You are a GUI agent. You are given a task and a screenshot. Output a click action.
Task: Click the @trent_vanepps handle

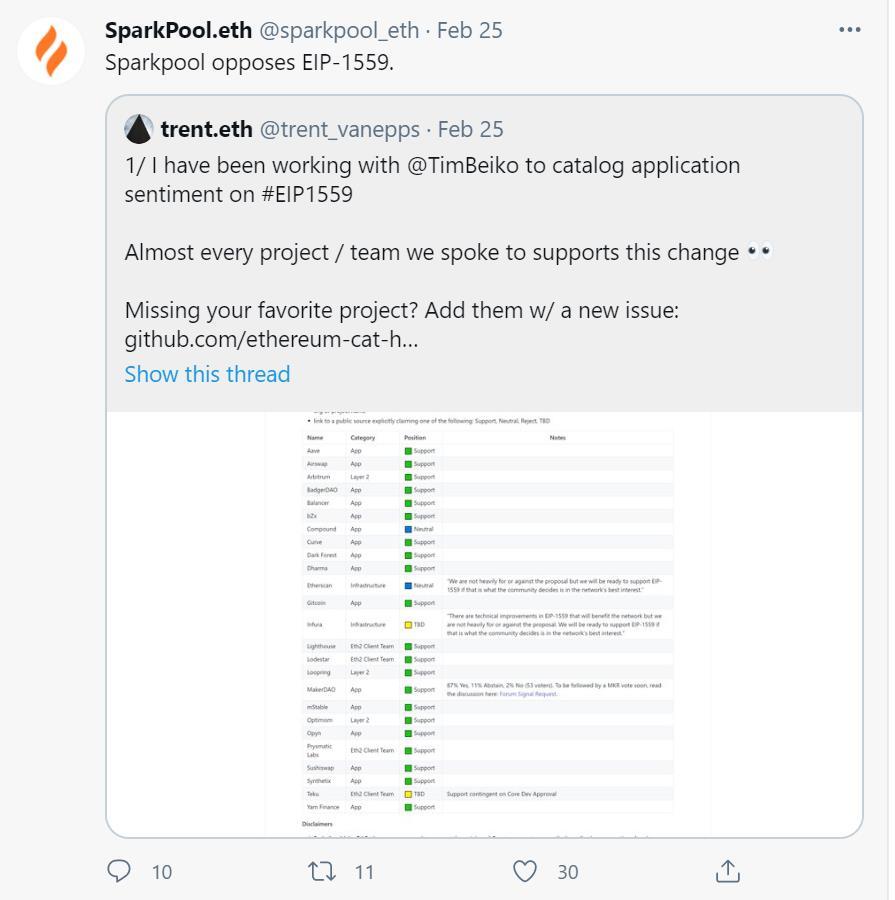pos(340,129)
